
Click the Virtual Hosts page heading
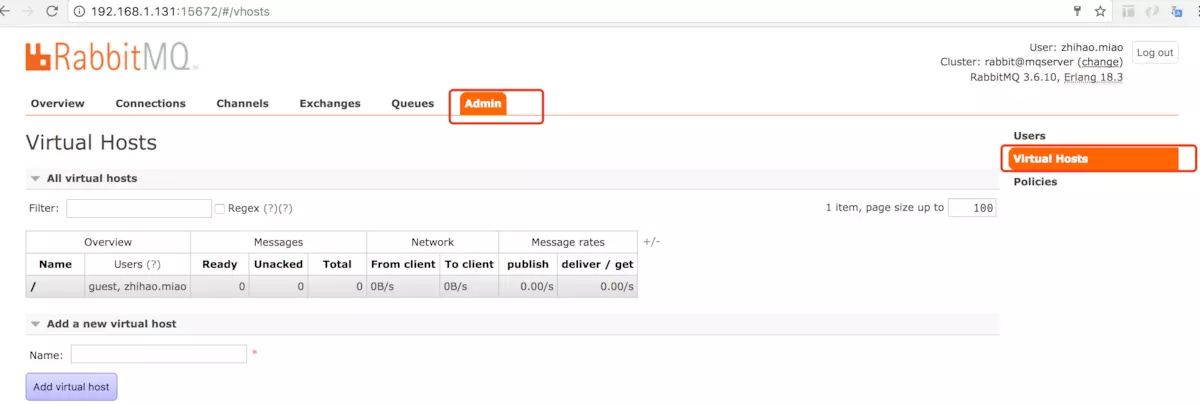(x=91, y=142)
